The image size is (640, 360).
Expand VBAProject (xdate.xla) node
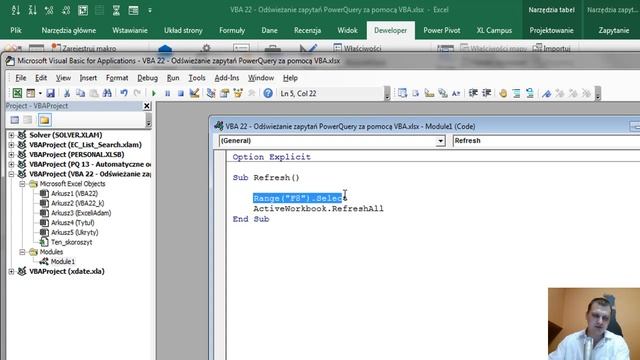11,271
